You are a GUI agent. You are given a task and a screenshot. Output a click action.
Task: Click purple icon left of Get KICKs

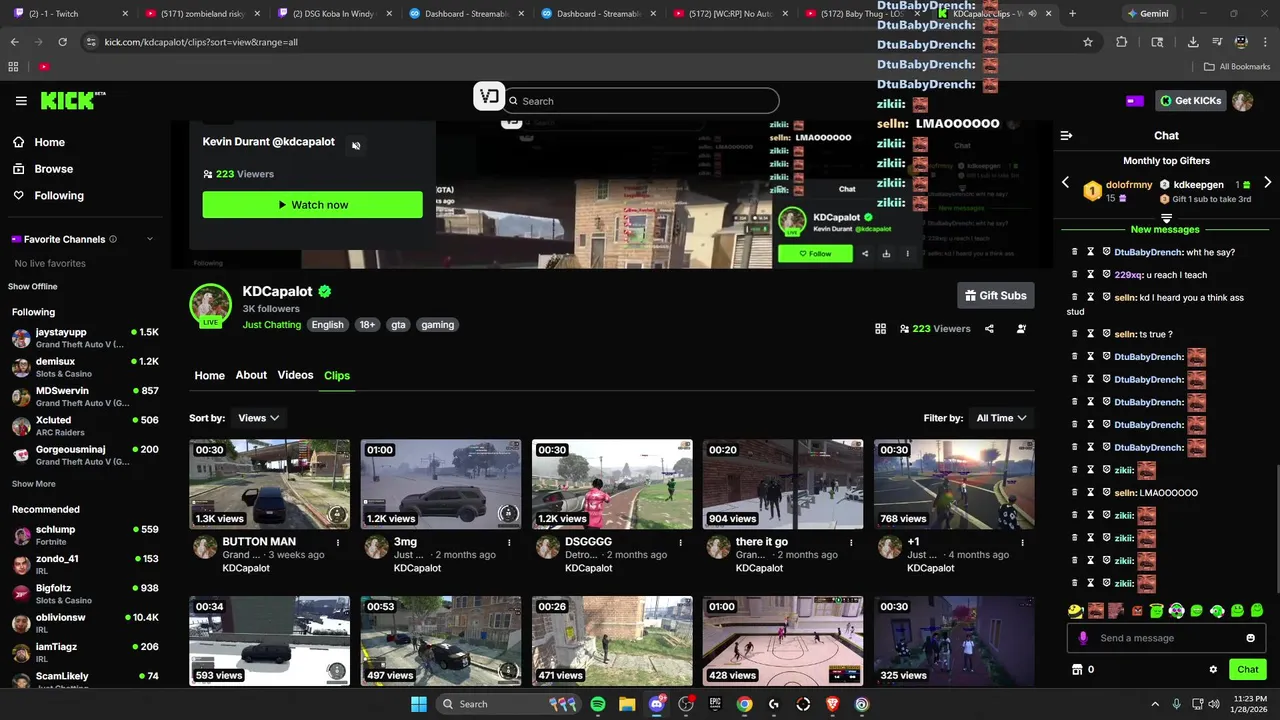(1135, 101)
